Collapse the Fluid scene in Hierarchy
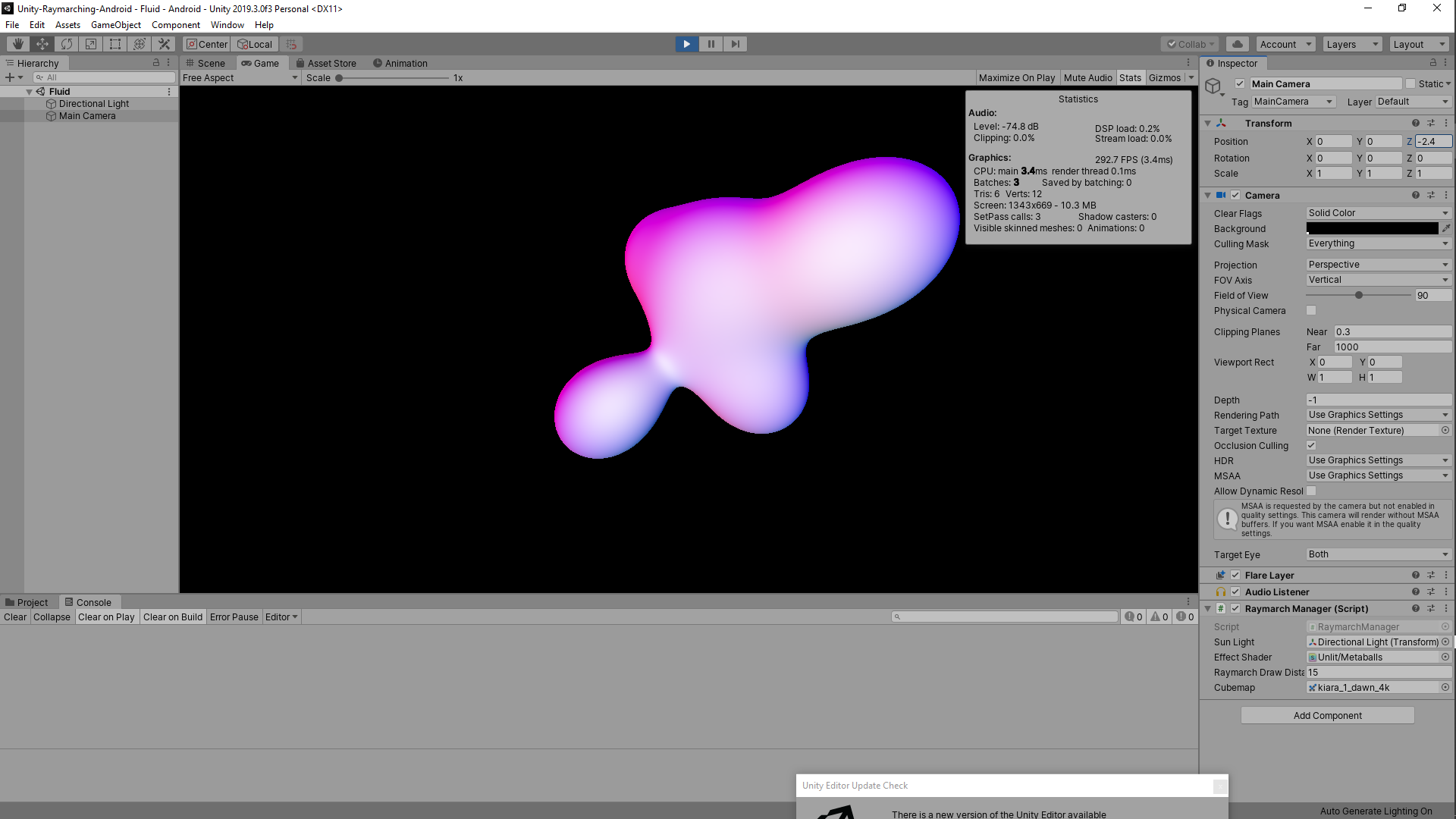 tap(30, 92)
